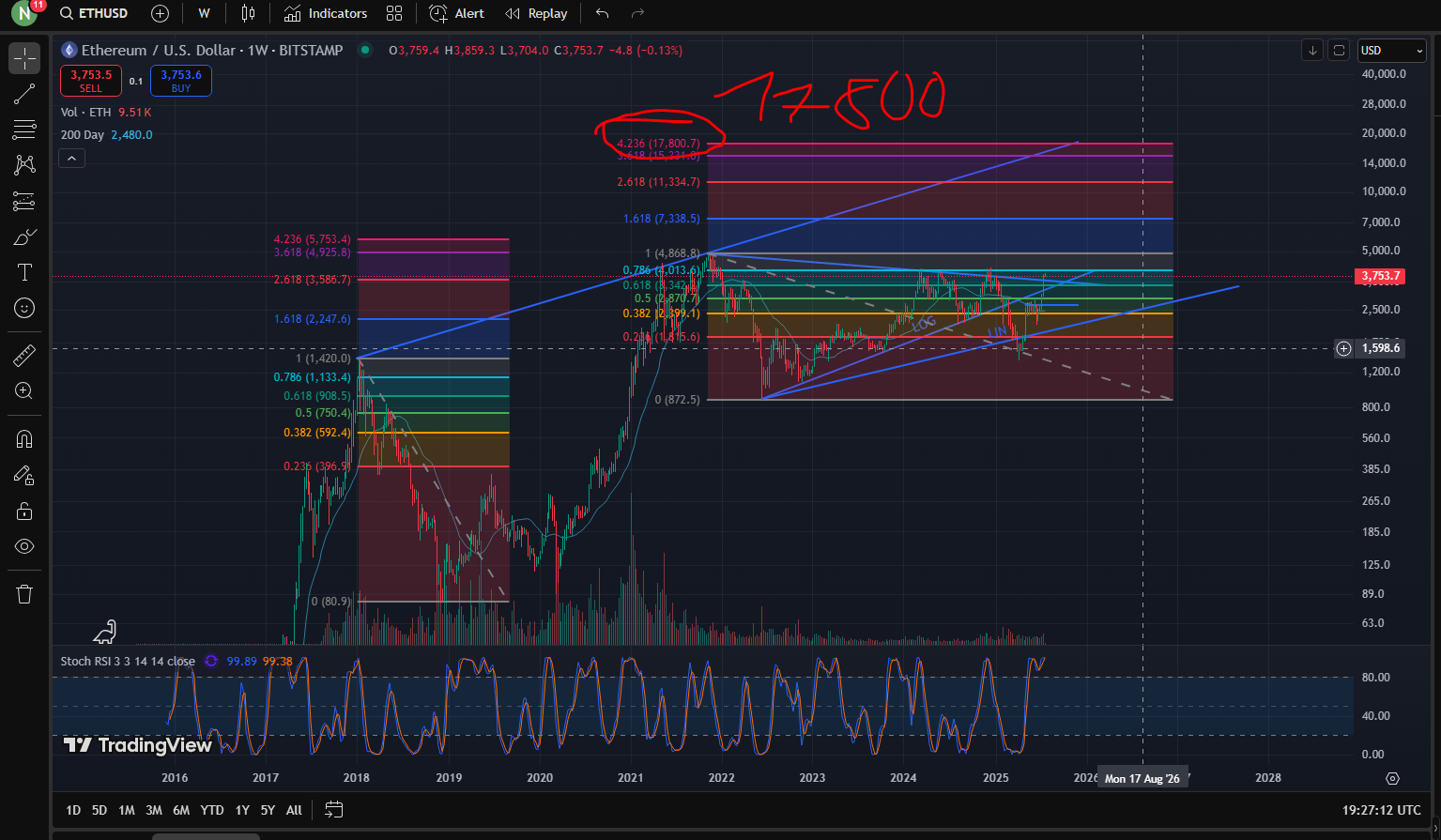
Task: Select the 6M date range
Action: point(181,810)
